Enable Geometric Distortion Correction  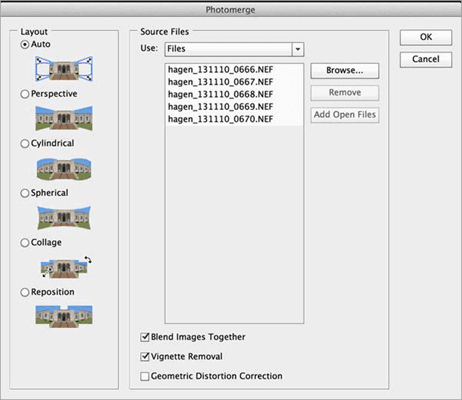tap(144, 376)
